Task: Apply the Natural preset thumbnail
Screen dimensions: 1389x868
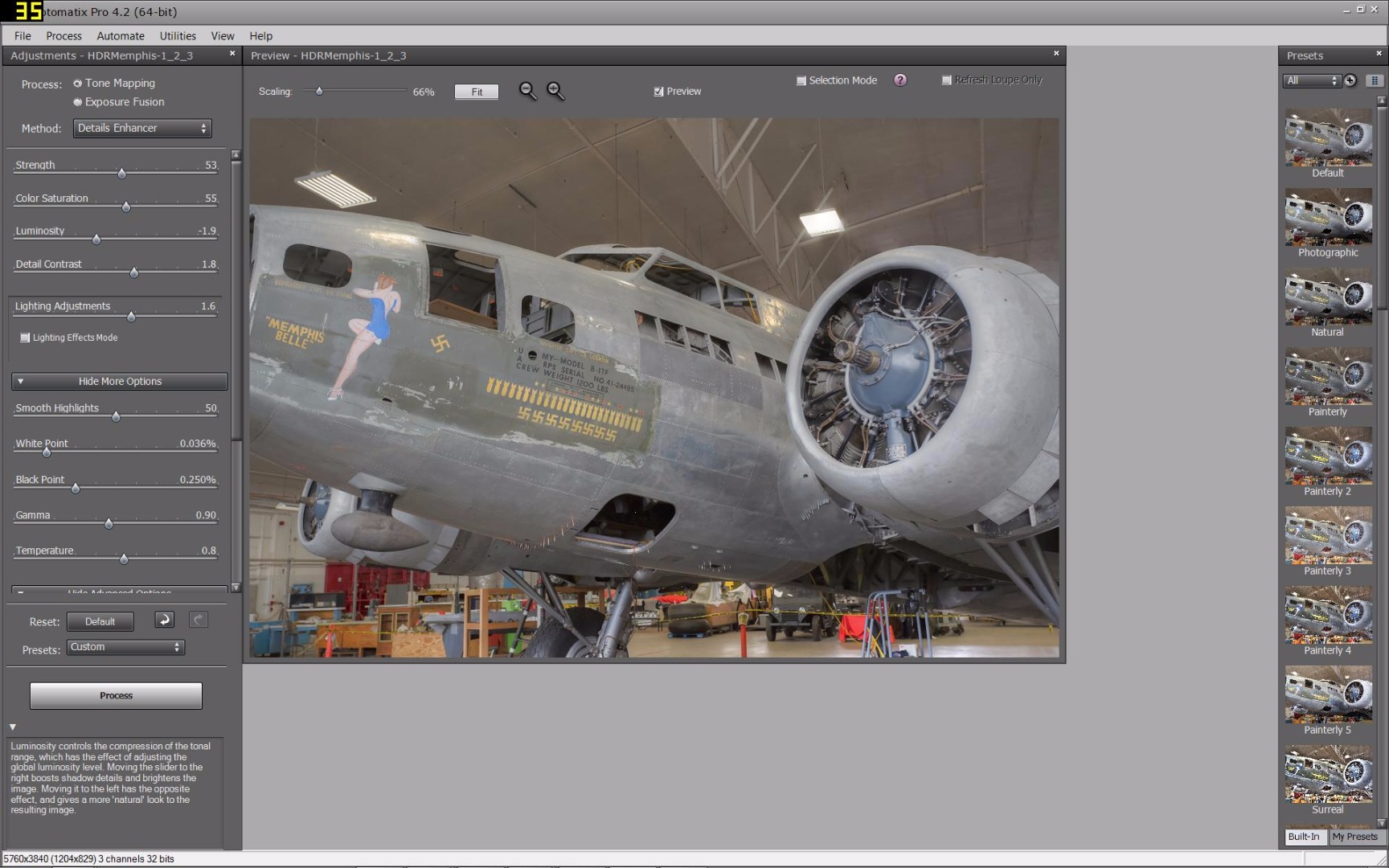Action: [1328, 296]
